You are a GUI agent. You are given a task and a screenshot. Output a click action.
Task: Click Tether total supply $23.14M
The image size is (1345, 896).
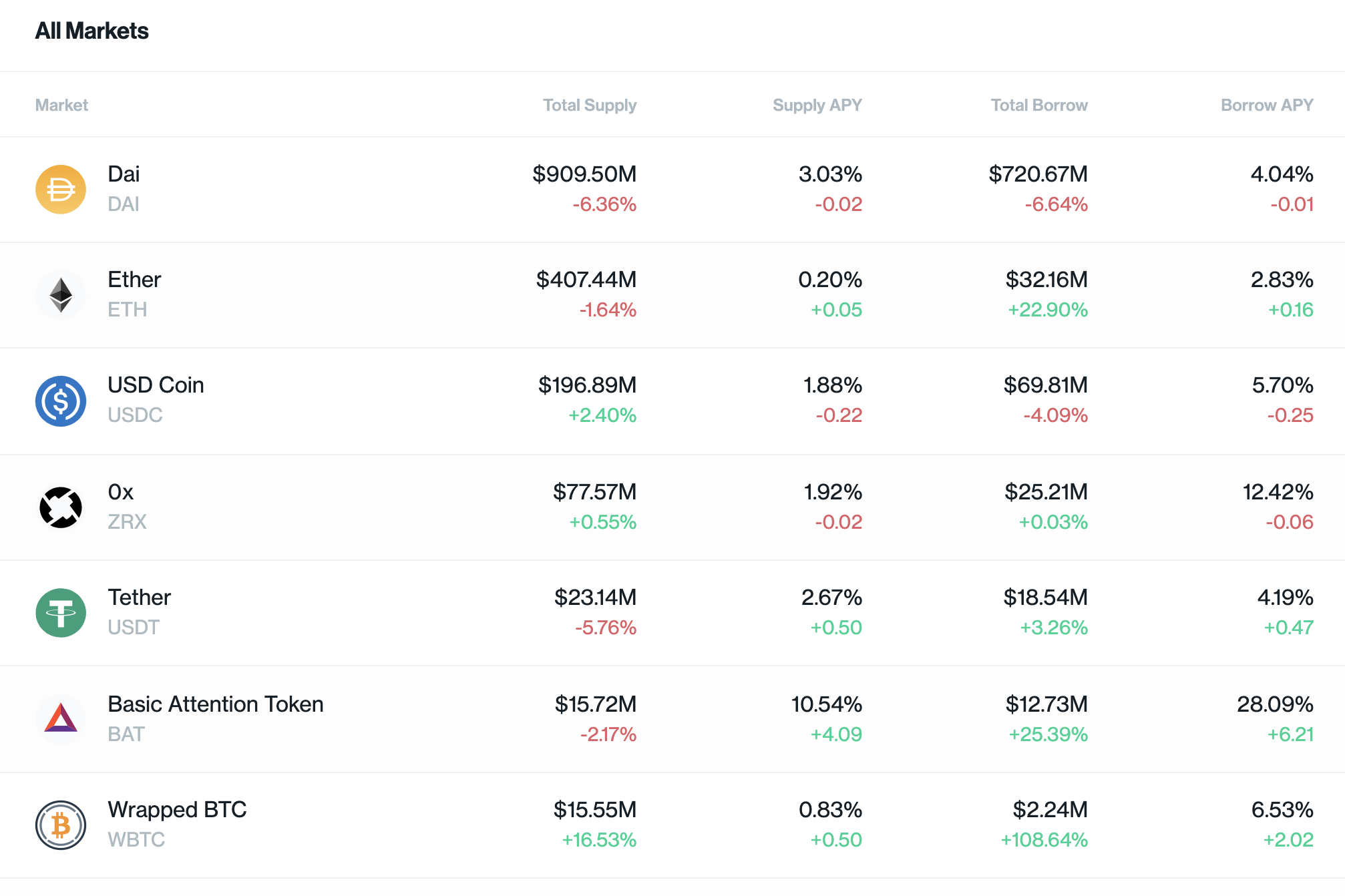(596, 598)
